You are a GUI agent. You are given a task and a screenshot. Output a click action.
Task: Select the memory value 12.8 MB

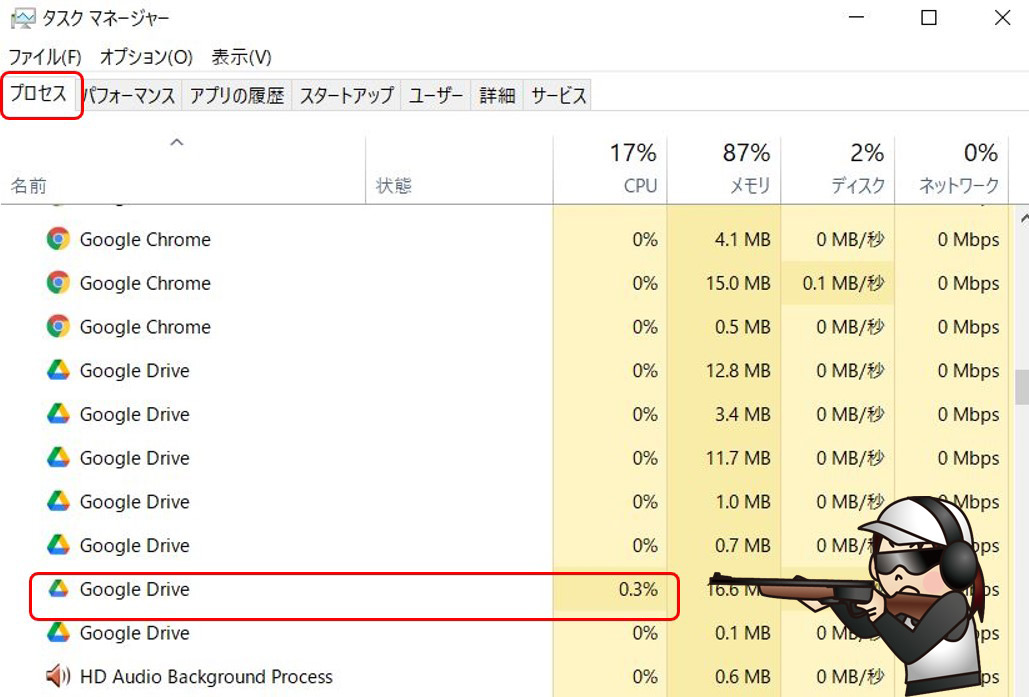click(x=738, y=371)
